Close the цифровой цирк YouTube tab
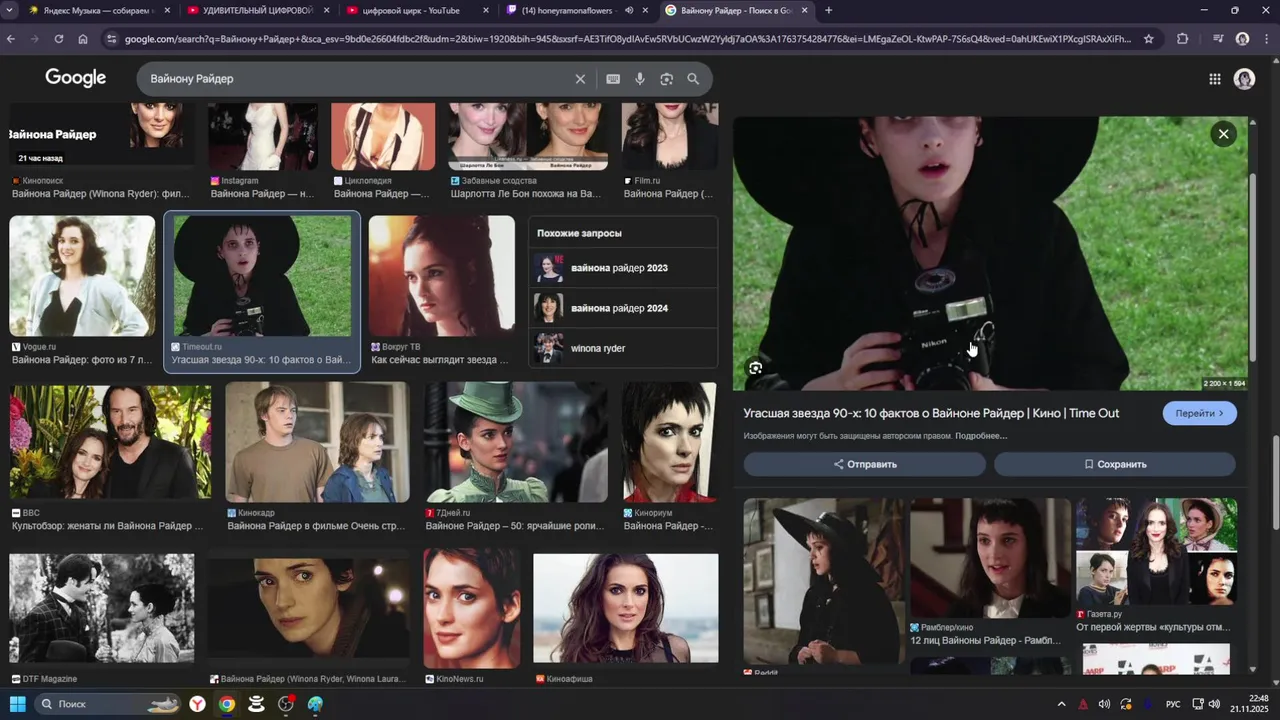Screen dimensions: 1280x720 (486, 11)
